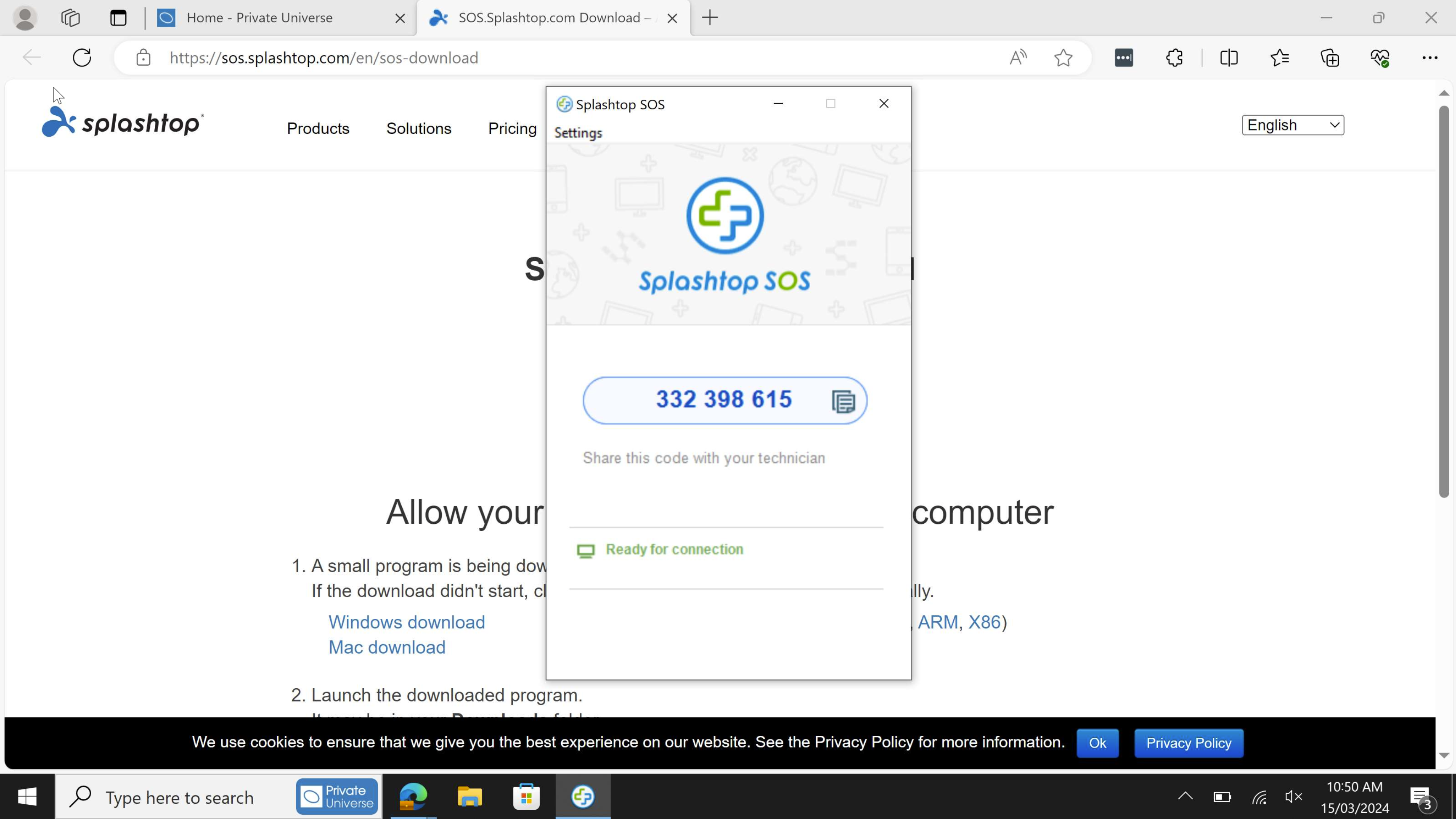Open Browser essentials health icon
Screen dimensions: 1456x819
[x=1380, y=57]
